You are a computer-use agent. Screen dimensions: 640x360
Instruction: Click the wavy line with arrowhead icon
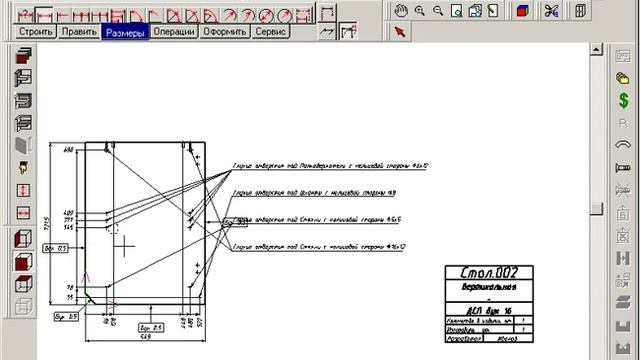(x=327, y=31)
